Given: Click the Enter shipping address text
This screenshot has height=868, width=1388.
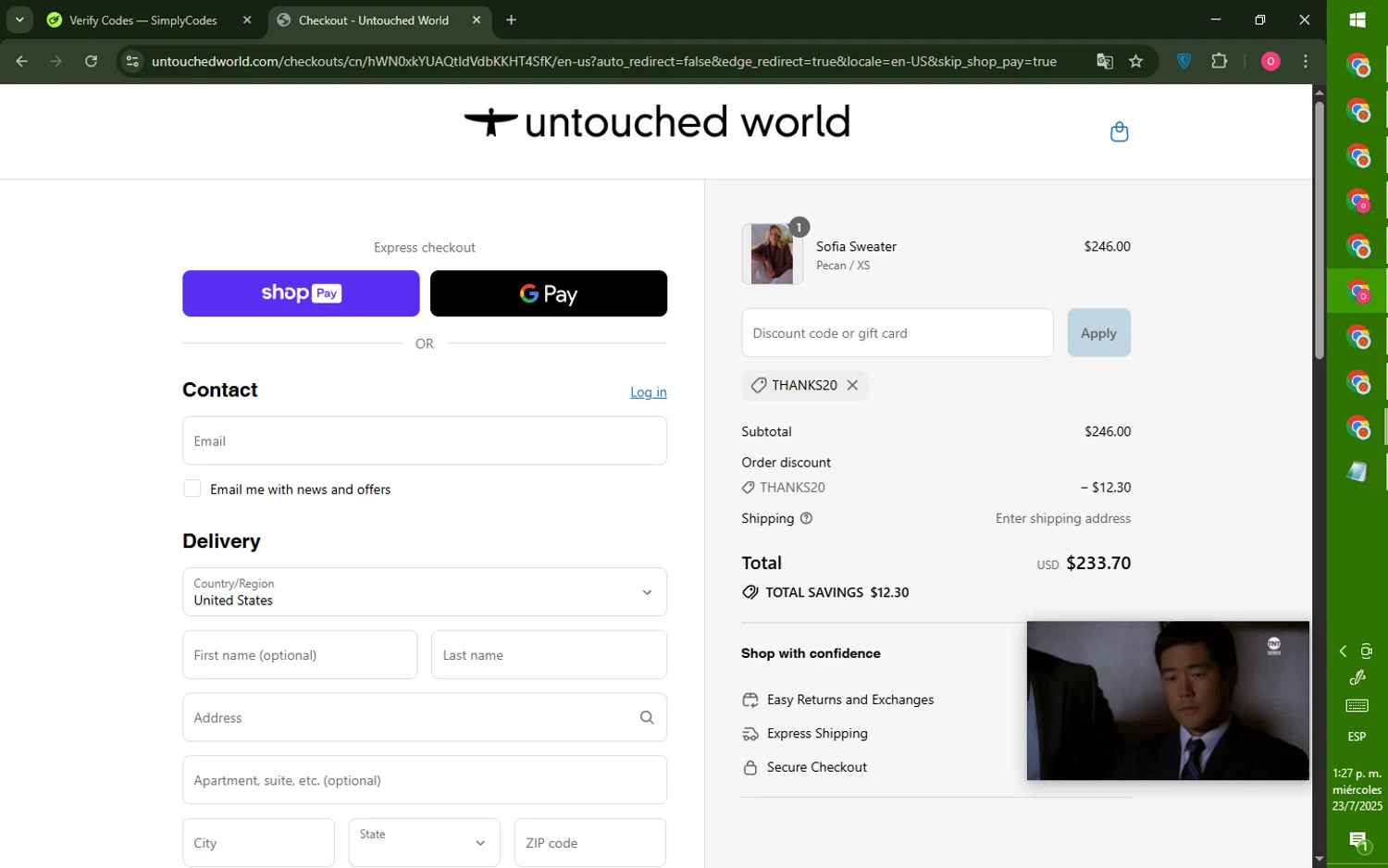Looking at the screenshot, I should pyautogui.click(x=1063, y=518).
